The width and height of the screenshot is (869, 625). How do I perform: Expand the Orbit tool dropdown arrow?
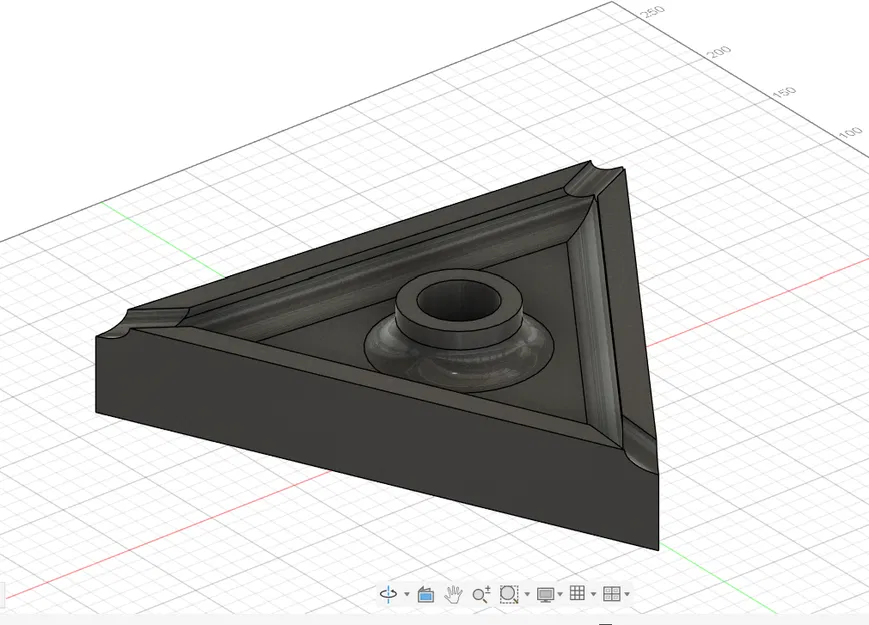pos(407,595)
